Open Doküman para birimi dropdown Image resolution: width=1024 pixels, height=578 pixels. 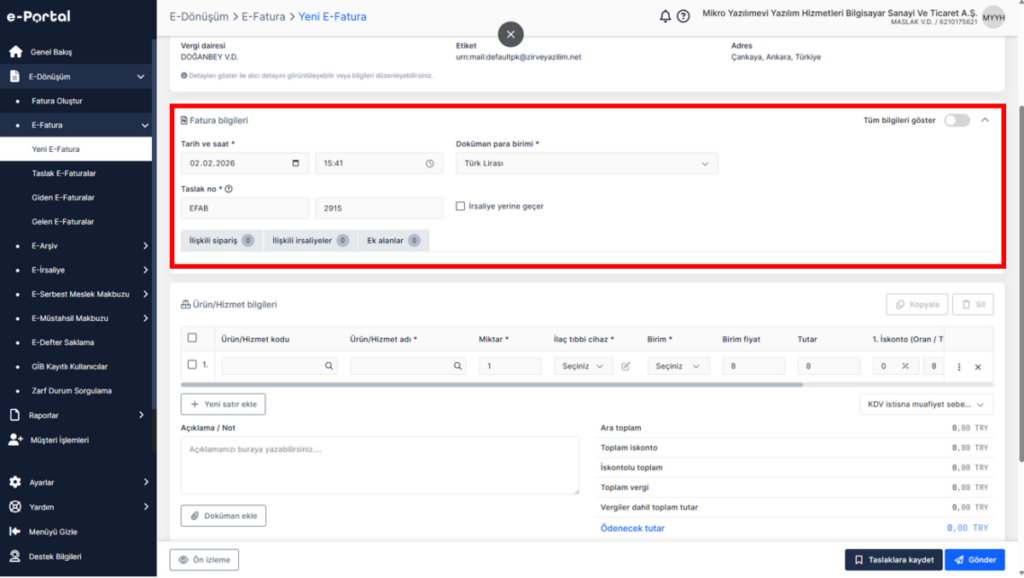586,163
